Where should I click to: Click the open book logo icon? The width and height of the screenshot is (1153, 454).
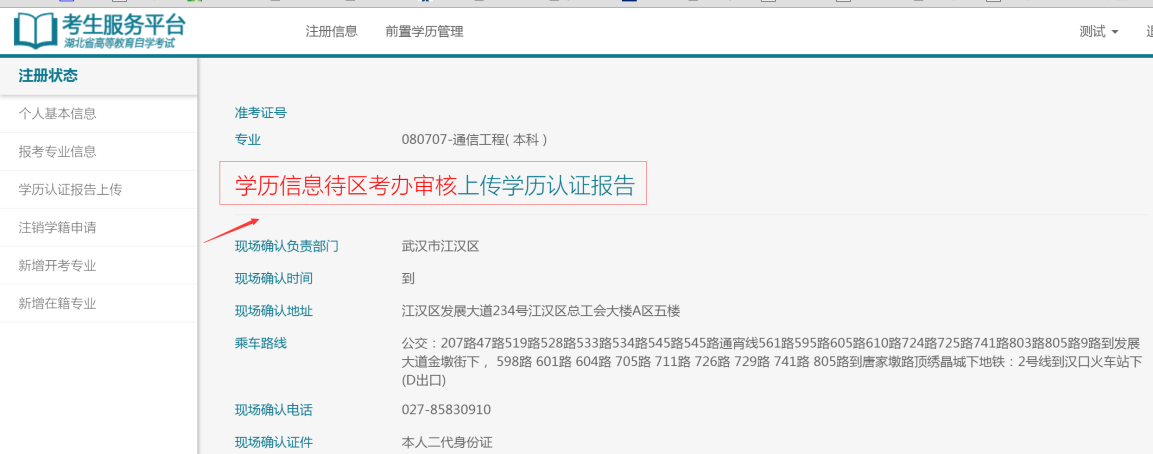click(35, 31)
